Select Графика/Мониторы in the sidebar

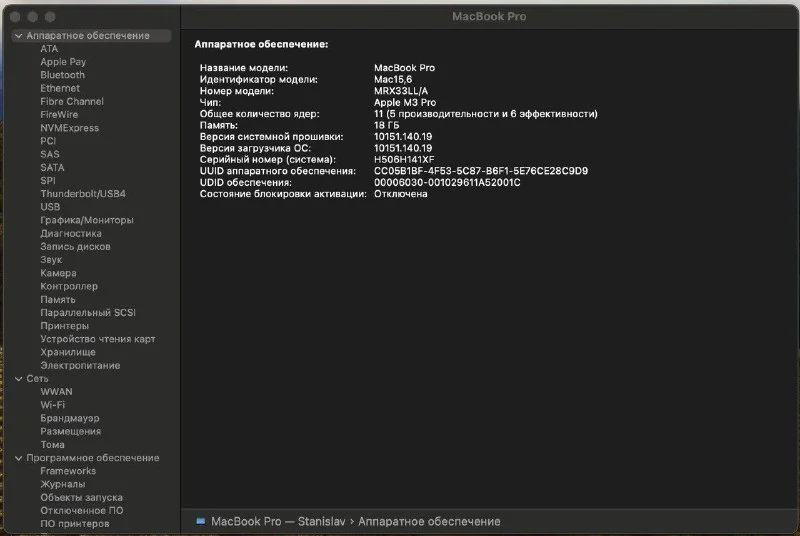point(86,220)
